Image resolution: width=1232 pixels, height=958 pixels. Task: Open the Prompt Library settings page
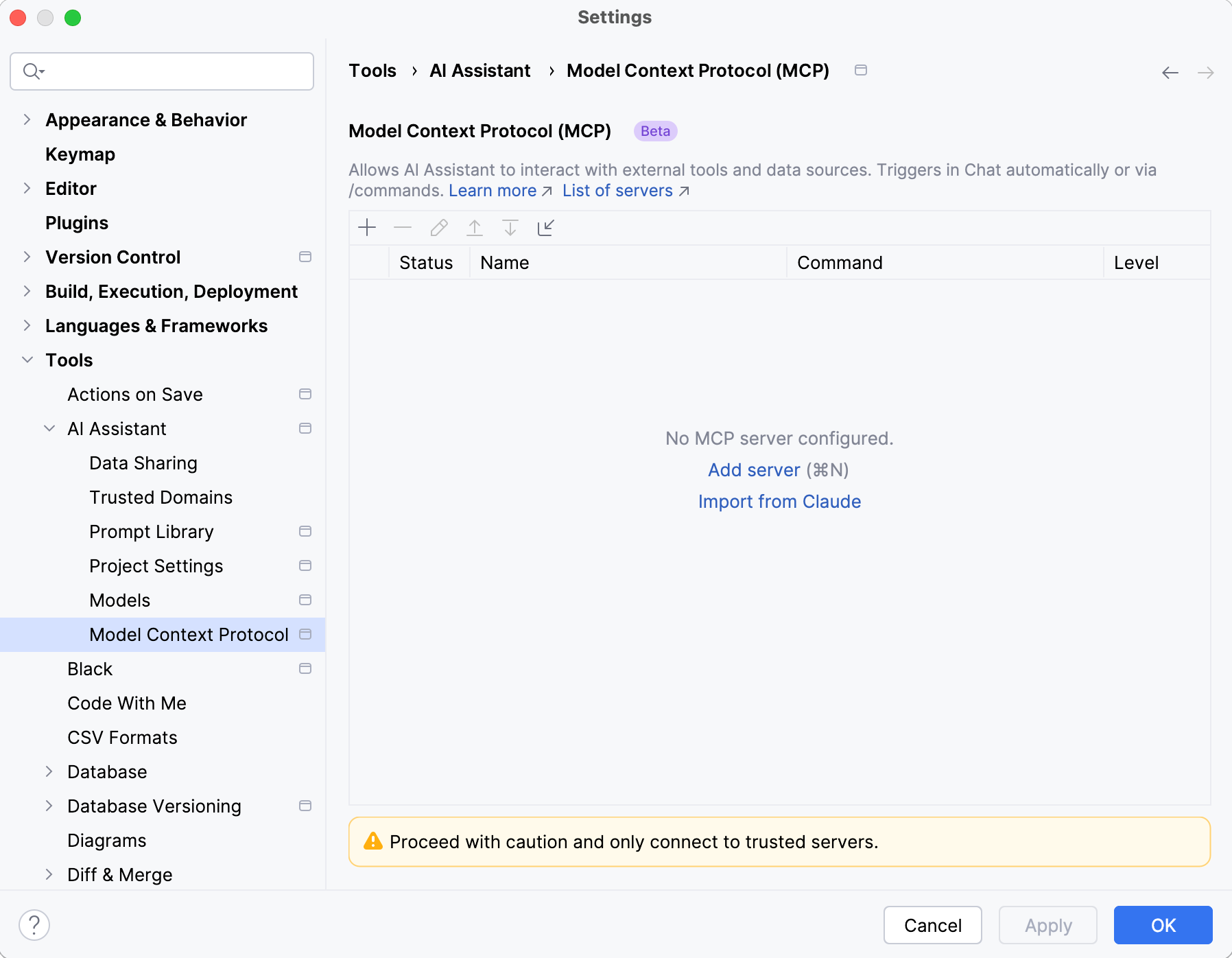point(152,532)
